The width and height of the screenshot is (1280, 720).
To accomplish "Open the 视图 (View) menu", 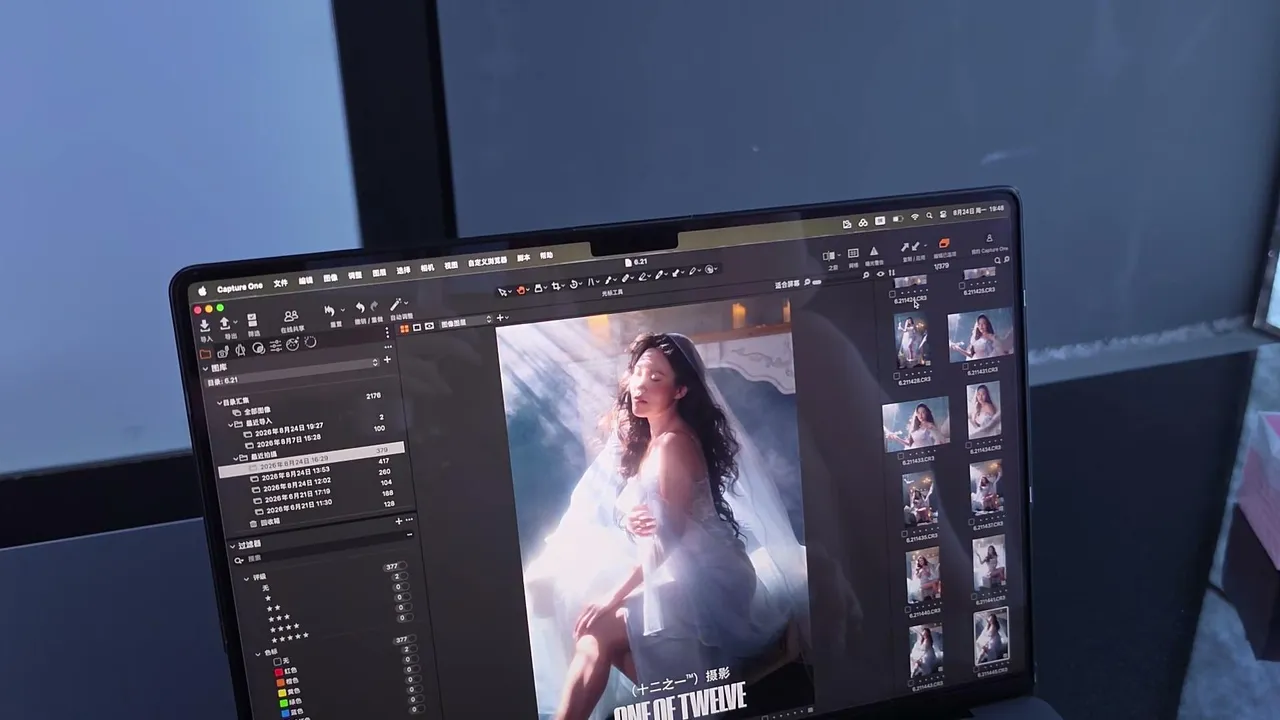I will (x=451, y=265).
